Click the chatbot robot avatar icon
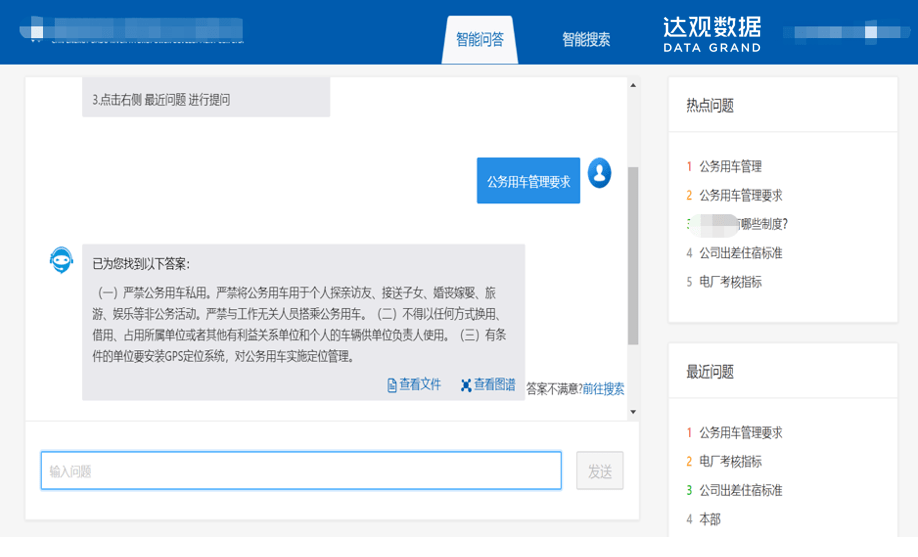The image size is (918, 557). pyautogui.click(x=61, y=260)
